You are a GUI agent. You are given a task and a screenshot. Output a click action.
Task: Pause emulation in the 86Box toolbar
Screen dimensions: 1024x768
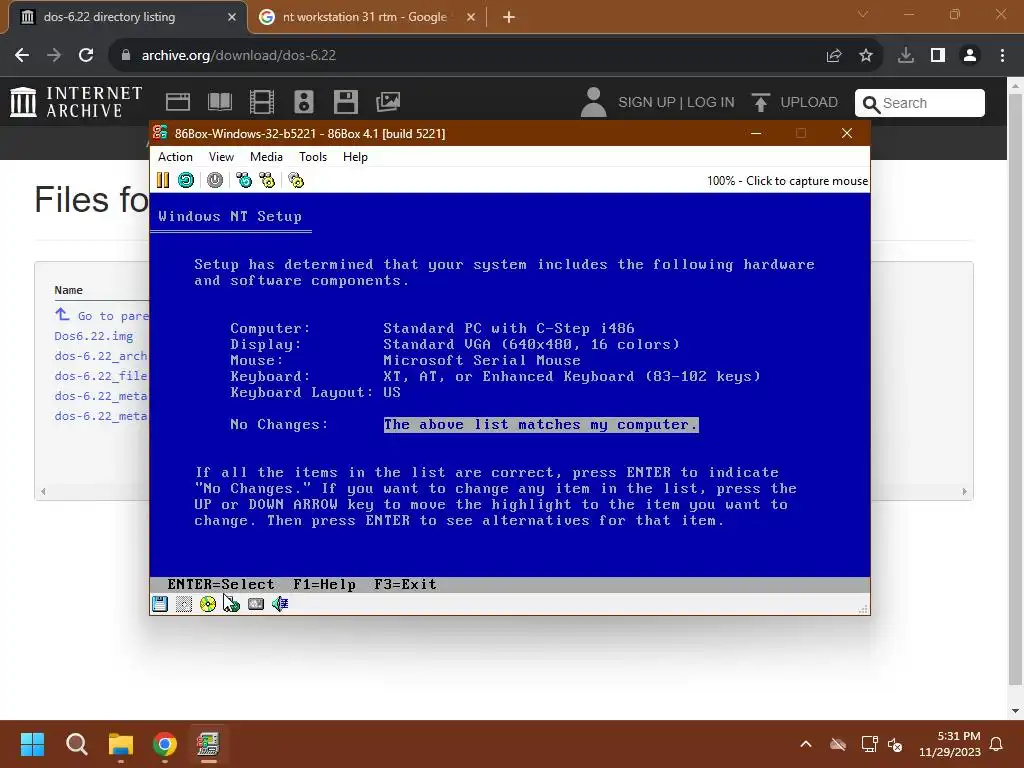tap(163, 180)
